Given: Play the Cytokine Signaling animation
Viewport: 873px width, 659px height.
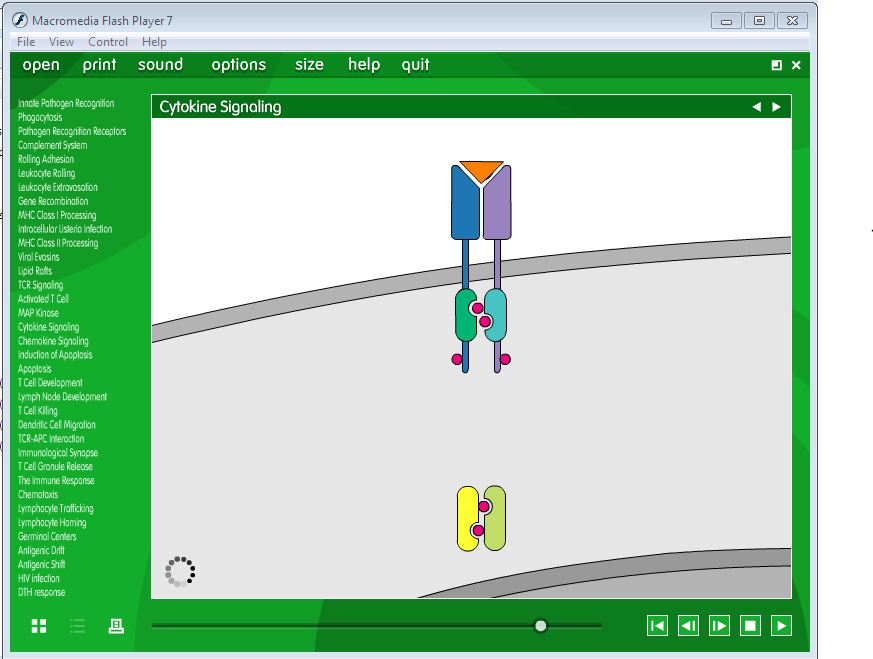Looking at the screenshot, I should [781, 626].
